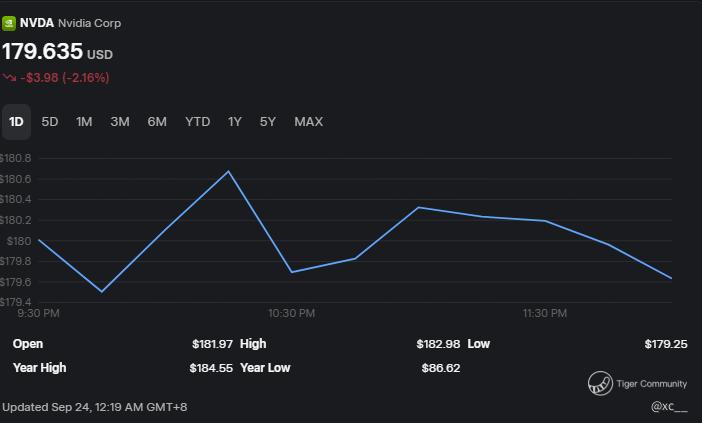Select the 1D time range tab
Image resolution: width=702 pixels, height=423 pixels.
tap(16, 122)
